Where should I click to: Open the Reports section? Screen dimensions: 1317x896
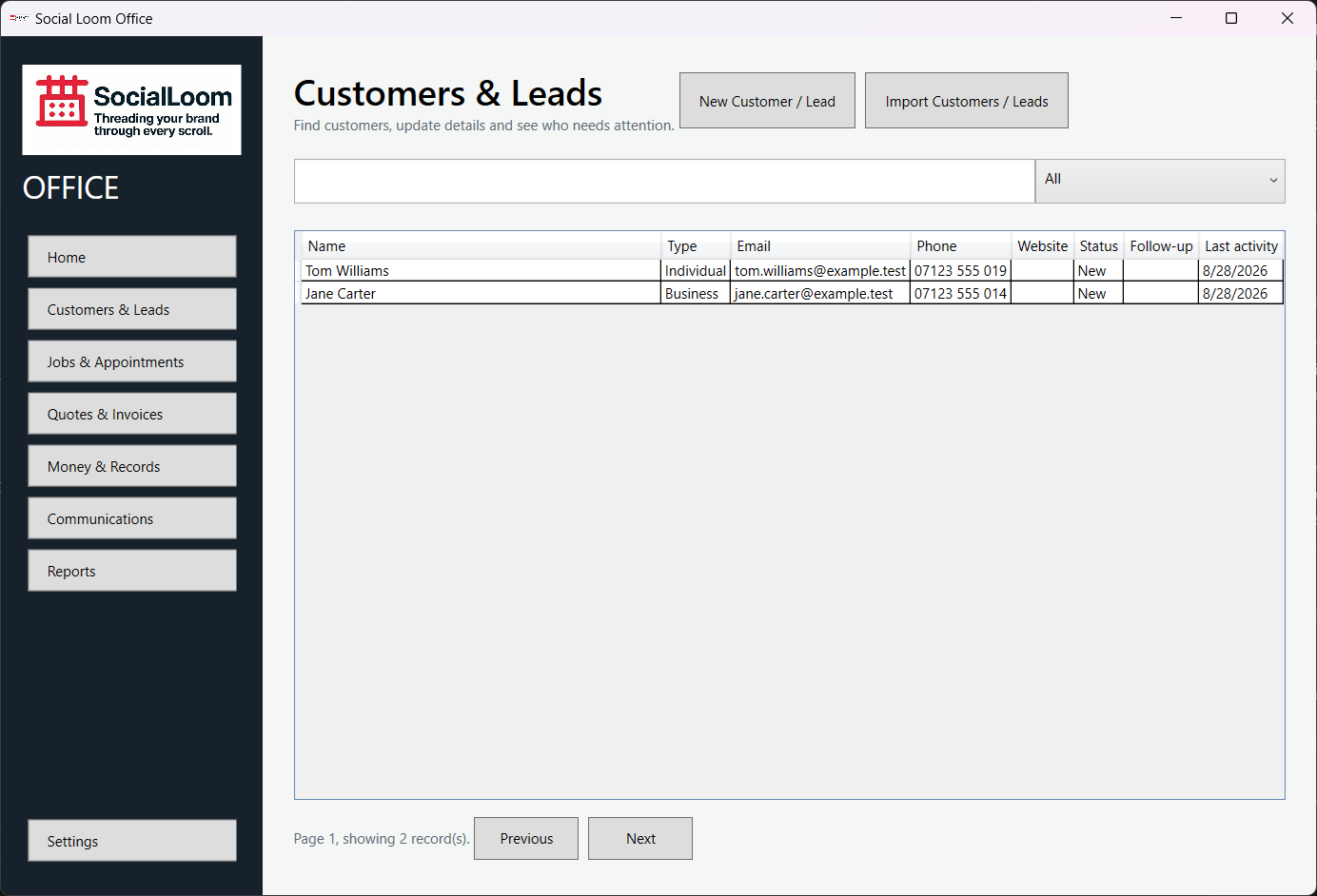tap(132, 571)
